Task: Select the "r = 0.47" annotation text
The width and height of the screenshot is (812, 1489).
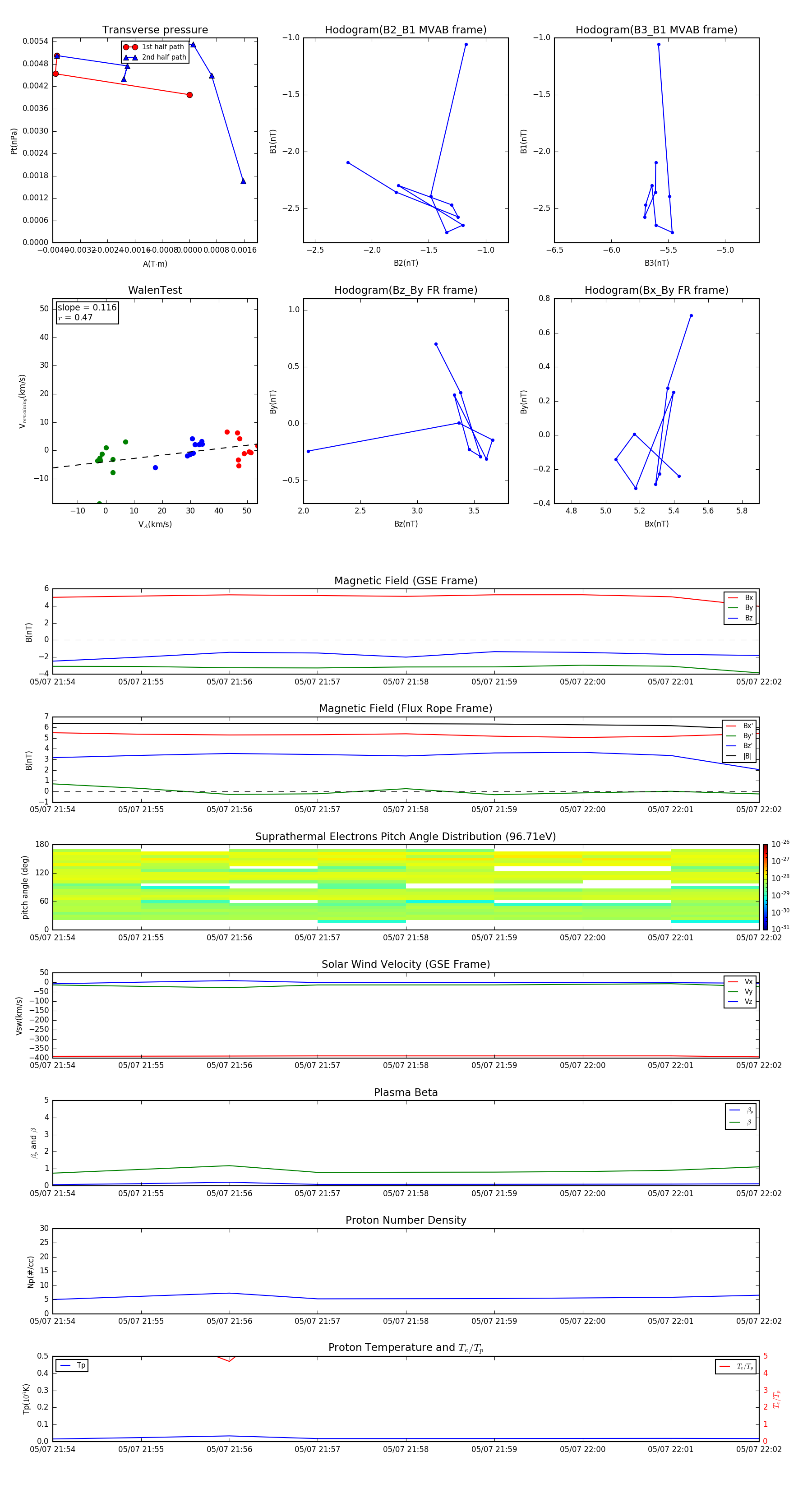Action: pyautogui.click(x=75, y=317)
